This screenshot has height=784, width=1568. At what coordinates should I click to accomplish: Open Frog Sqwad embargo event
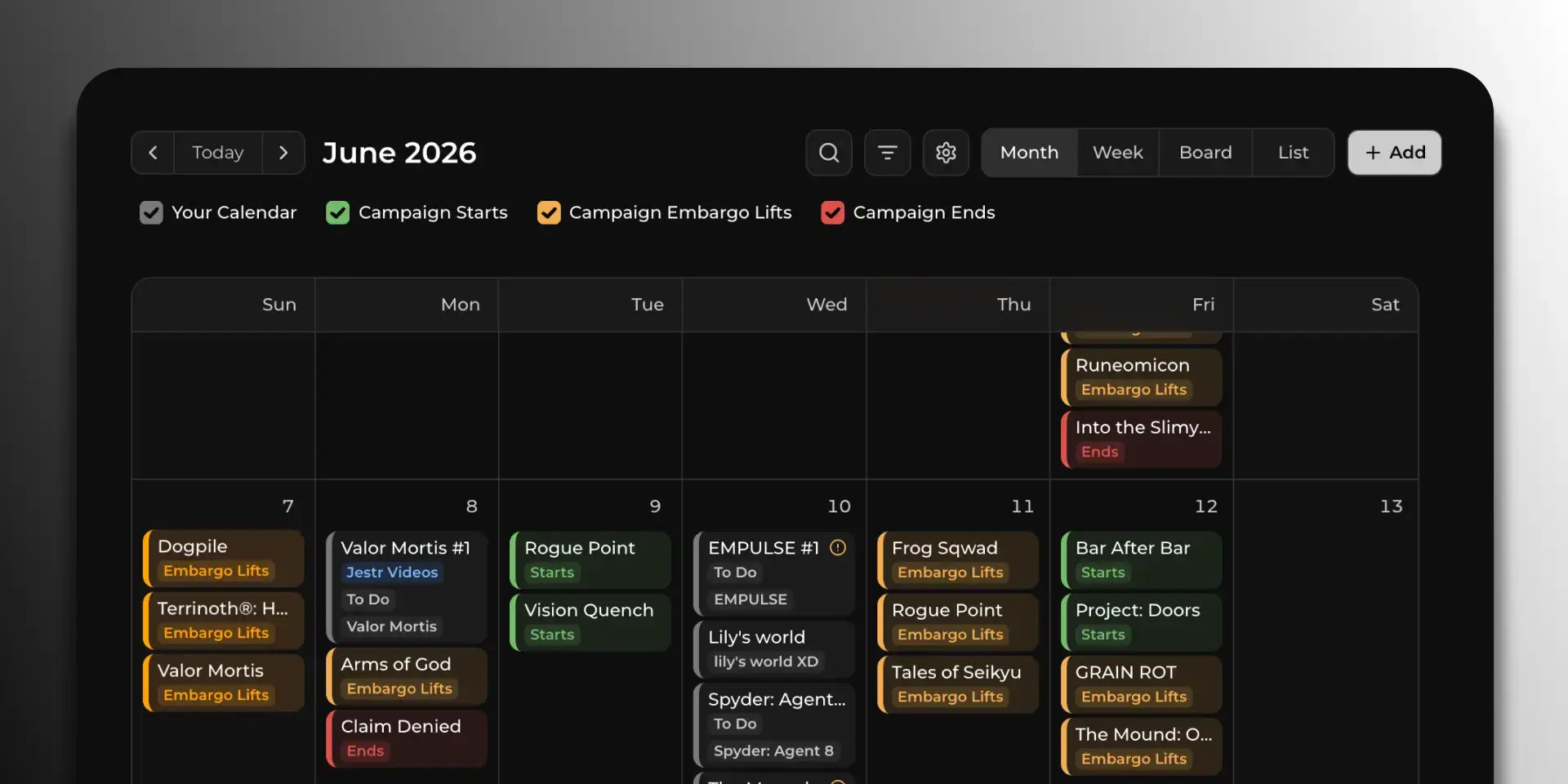click(x=957, y=560)
